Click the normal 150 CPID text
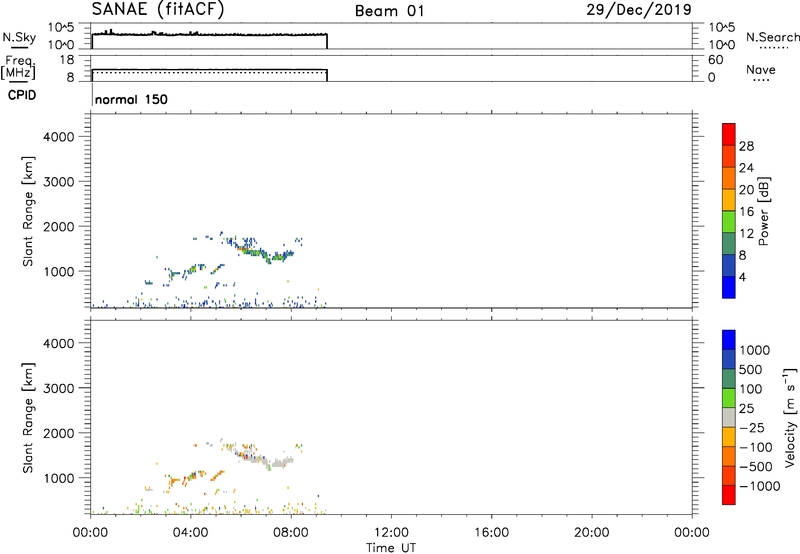Image resolution: width=800 pixels, height=554 pixels. coord(131,99)
